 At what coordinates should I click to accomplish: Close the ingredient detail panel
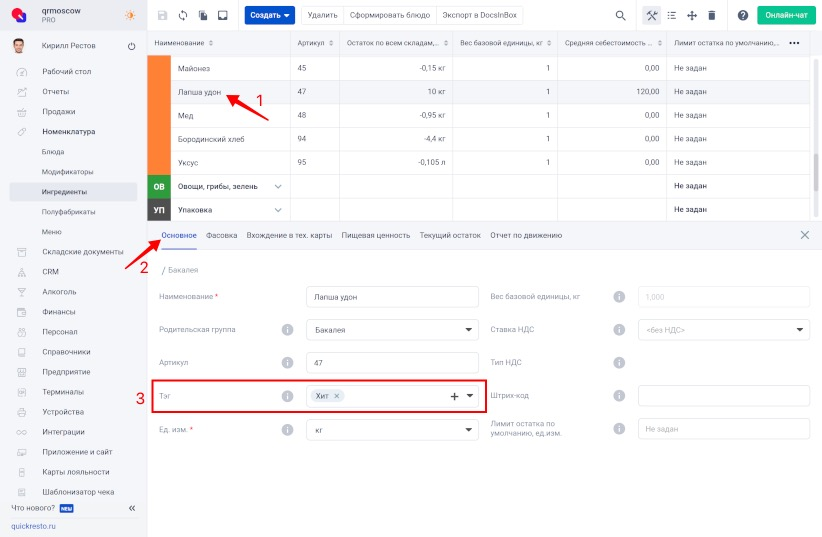tap(805, 235)
